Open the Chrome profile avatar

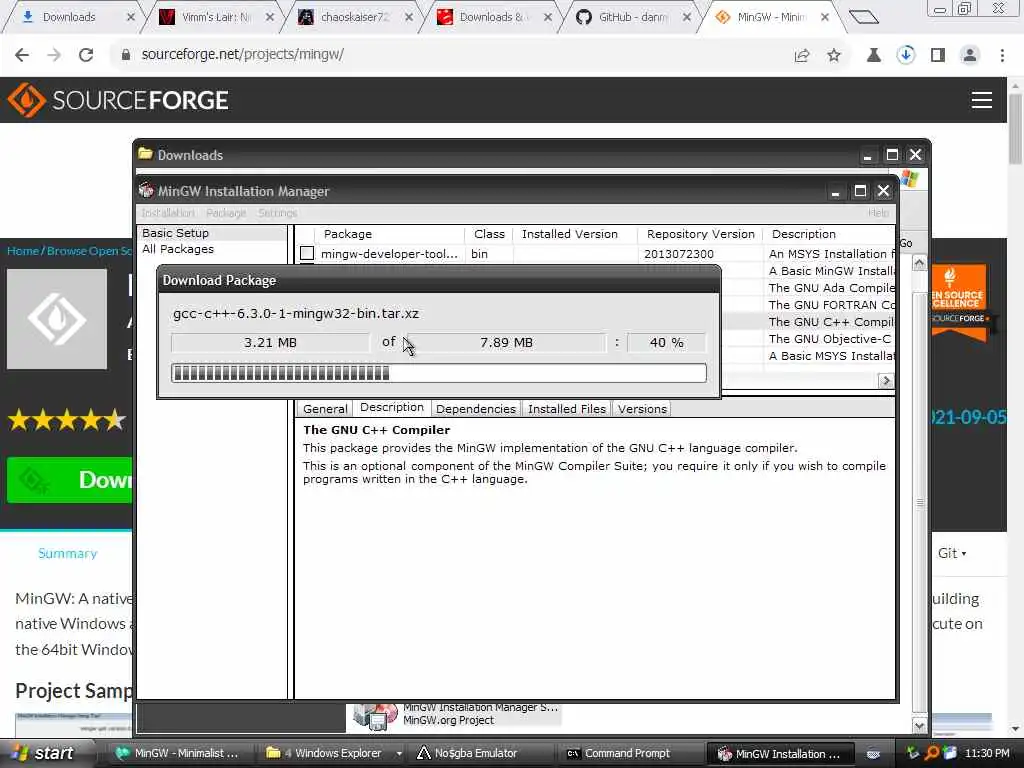pyautogui.click(x=970, y=56)
